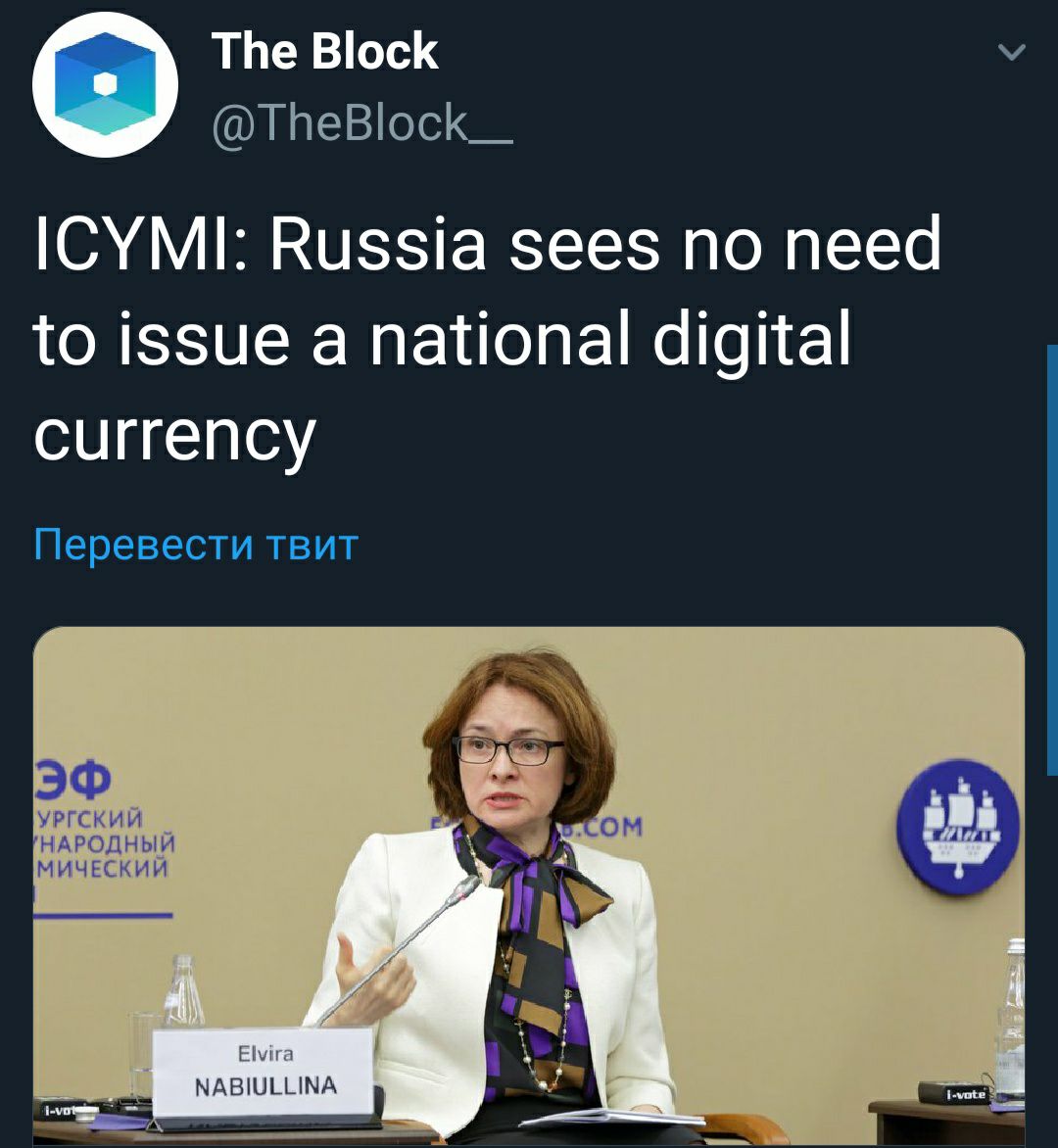Open The Block profile avatar

[106, 84]
